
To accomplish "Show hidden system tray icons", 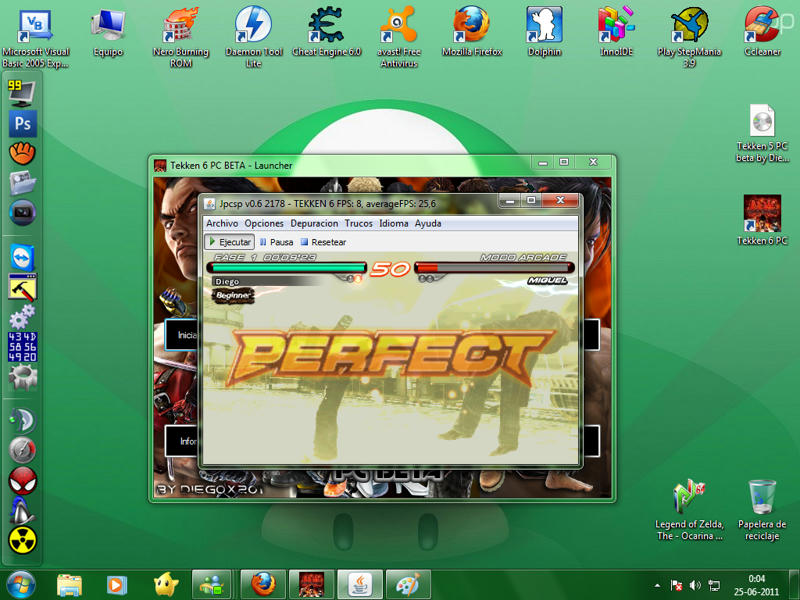I will pyautogui.click(x=657, y=585).
